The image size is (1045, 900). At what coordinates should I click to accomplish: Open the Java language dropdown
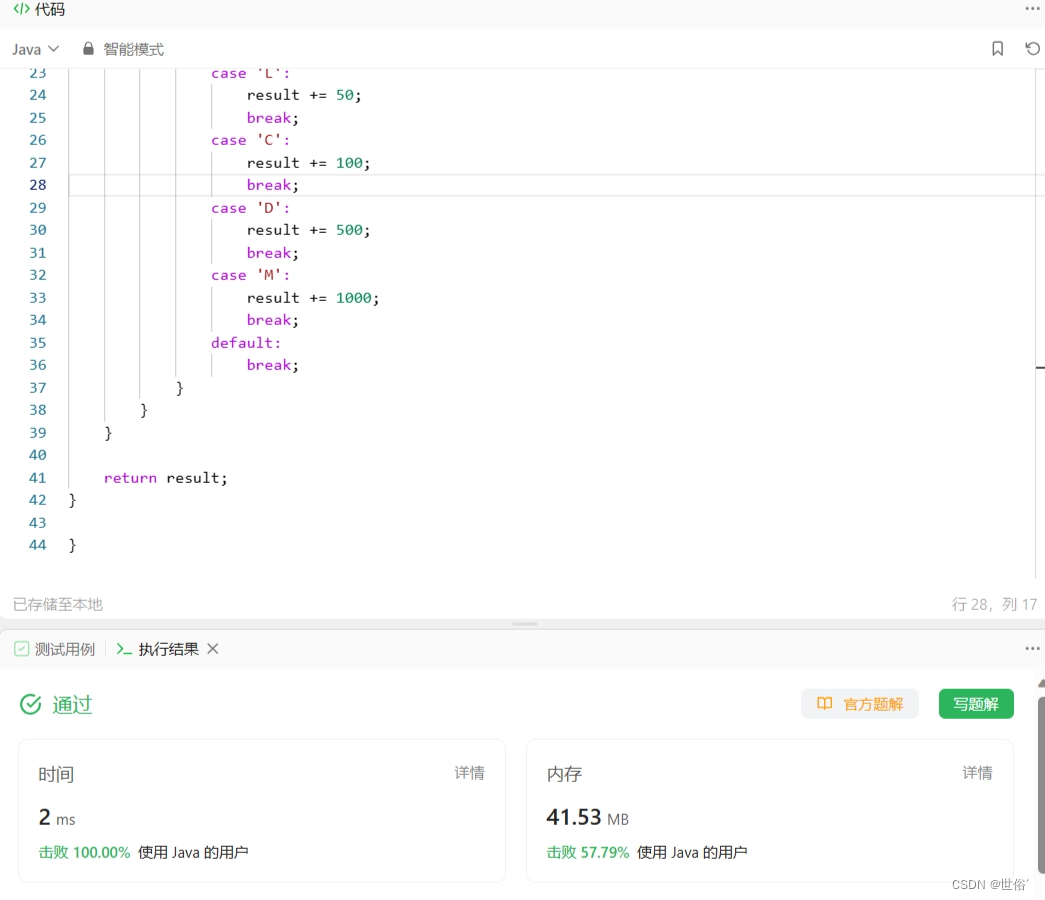35,49
